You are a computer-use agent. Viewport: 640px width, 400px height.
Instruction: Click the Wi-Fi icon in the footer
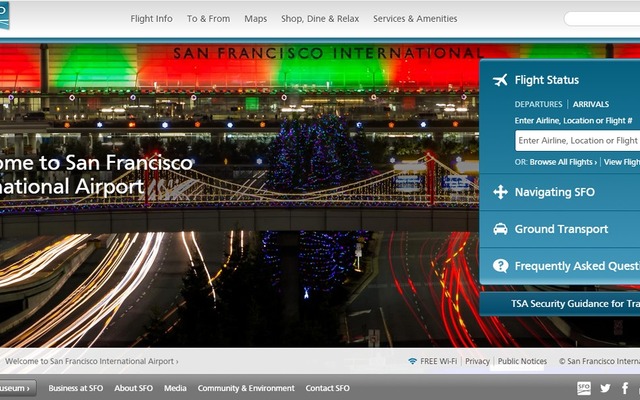click(413, 361)
